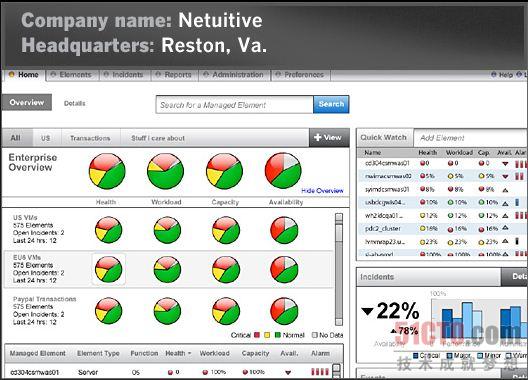Image resolution: width=528 pixels, height=380 pixels.
Task: Click the Enterprise Overview Health pie chart
Action: [107, 171]
